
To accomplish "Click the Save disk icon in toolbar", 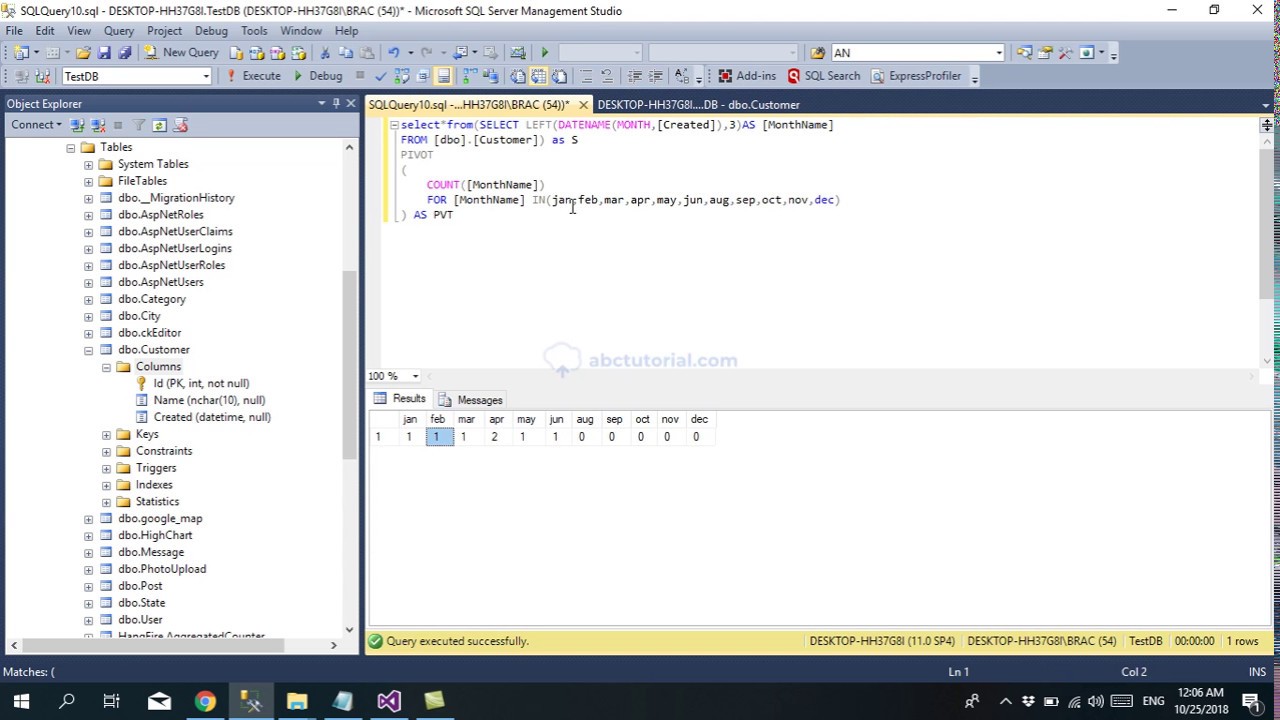I will (104, 52).
